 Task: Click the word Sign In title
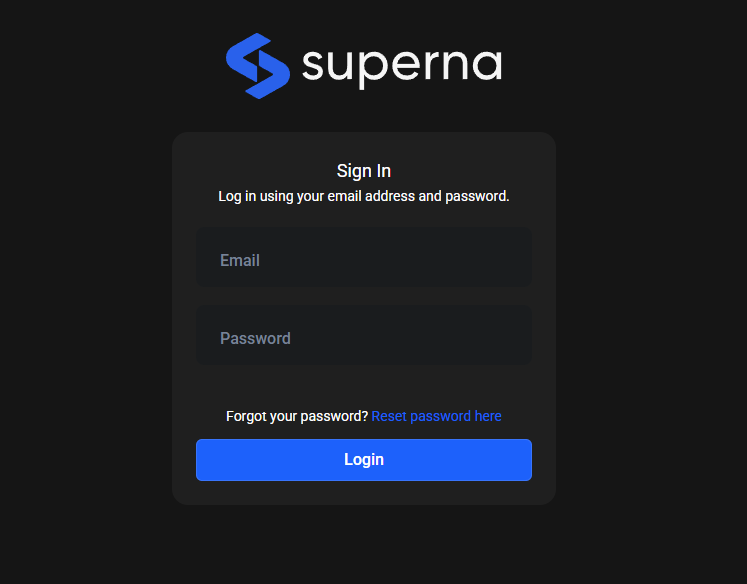coord(364,171)
